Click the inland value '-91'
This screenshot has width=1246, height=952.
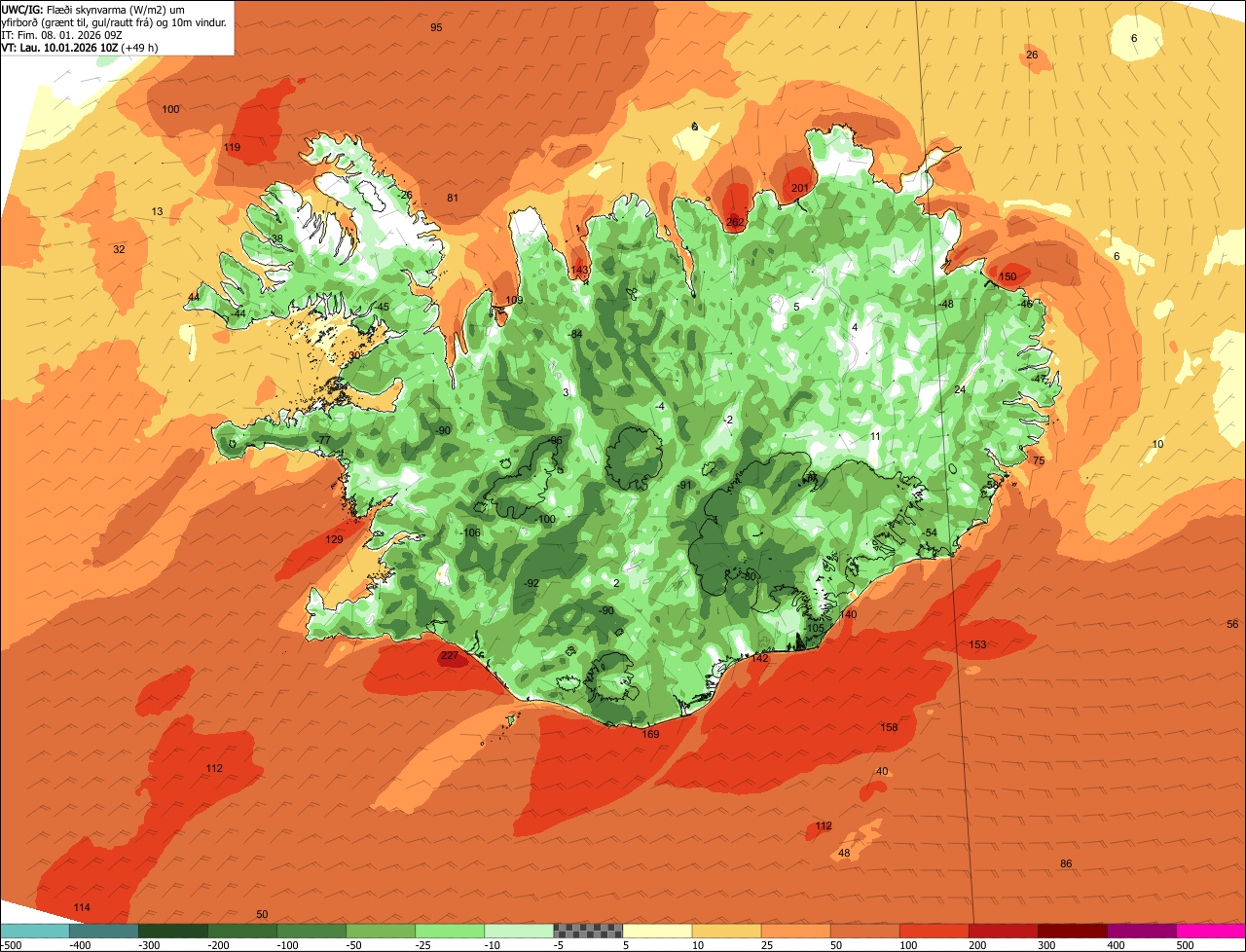click(x=684, y=485)
